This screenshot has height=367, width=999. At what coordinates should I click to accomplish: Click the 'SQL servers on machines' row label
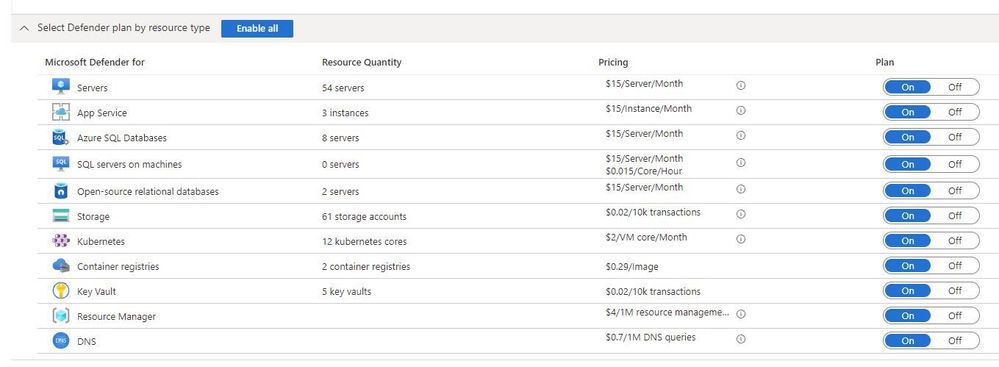click(129, 164)
